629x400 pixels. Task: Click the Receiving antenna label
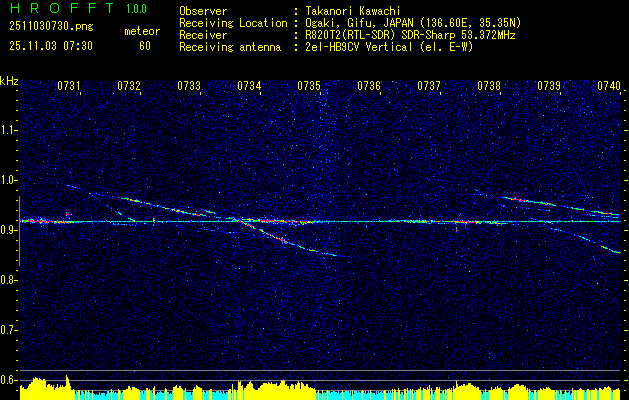[230, 47]
